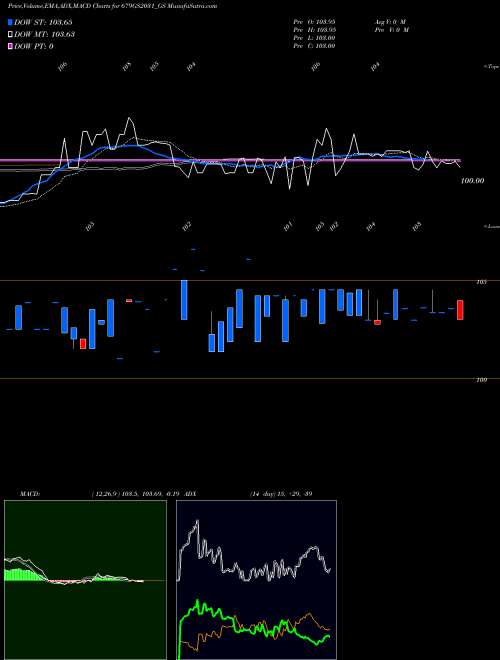This screenshot has height=660, width=500.
Task: Click the (14 day) ADX values text
Action: point(281,493)
